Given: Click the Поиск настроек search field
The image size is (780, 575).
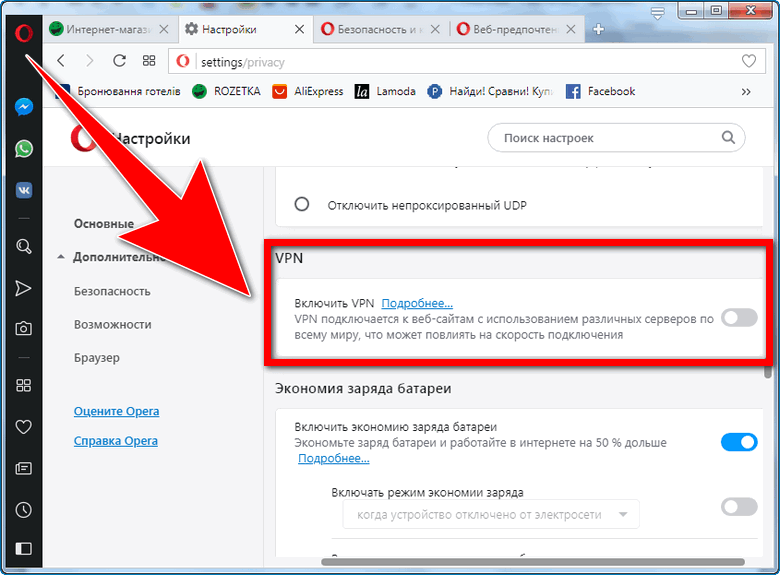Looking at the screenshot, I should coord(616,138).
